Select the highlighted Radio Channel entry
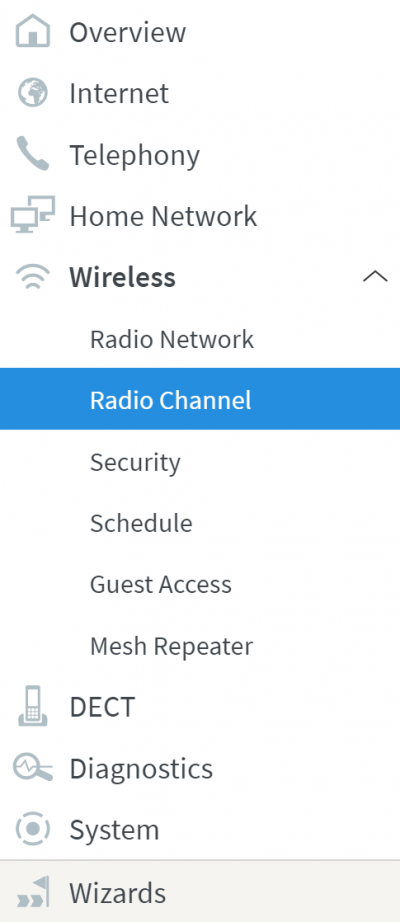 tap(200, 399)
